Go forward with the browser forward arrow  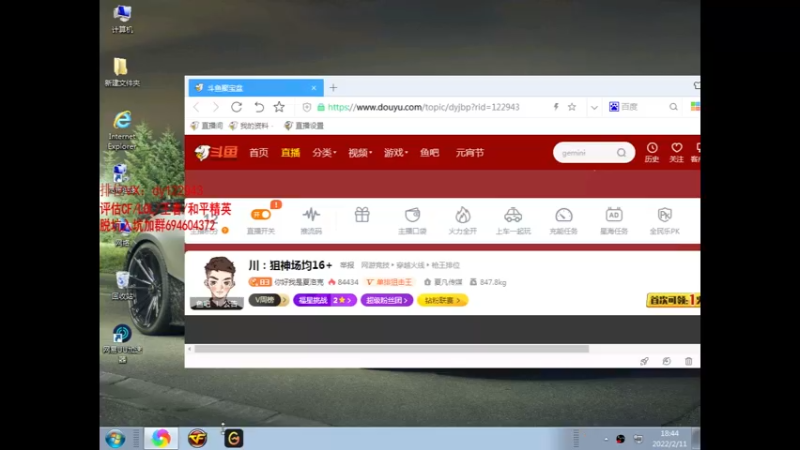coord(215,107)
